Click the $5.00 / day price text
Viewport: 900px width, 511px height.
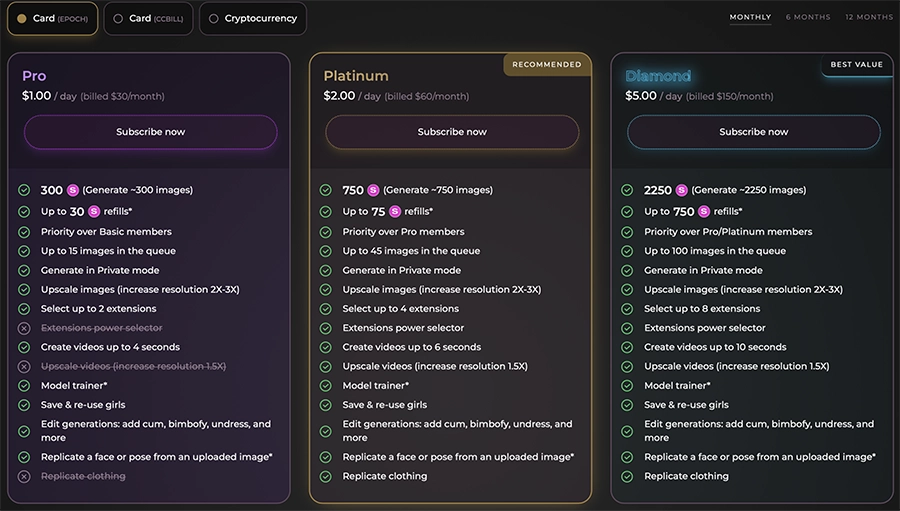pyautogui.click(x=654, y=96)
